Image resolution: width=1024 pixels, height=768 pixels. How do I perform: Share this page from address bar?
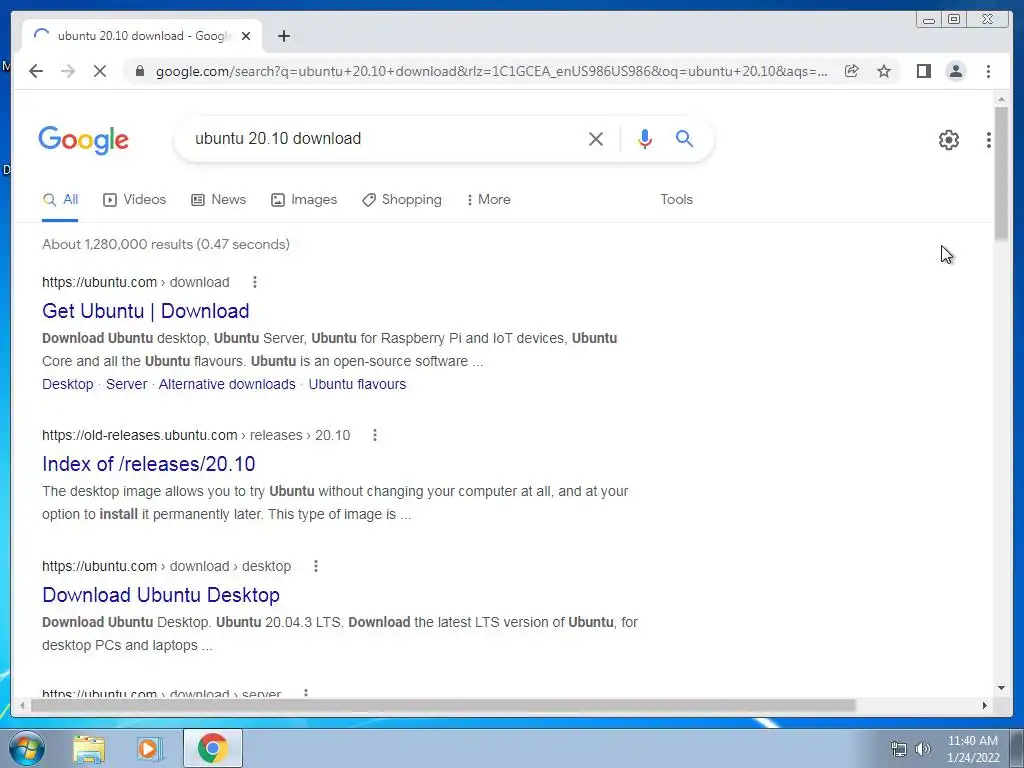(x=852, y=71)
